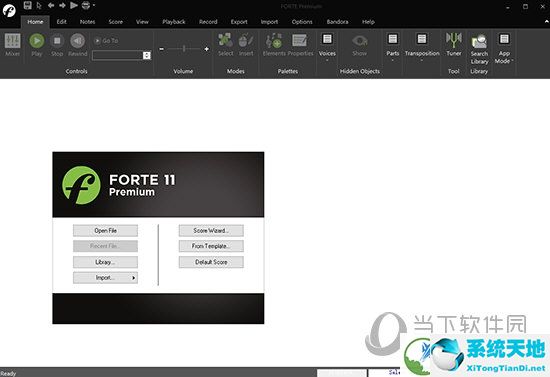Open the Bandora ribbon tab
The height and width of the screenshot is (377, 550).
tap(337, 22)
